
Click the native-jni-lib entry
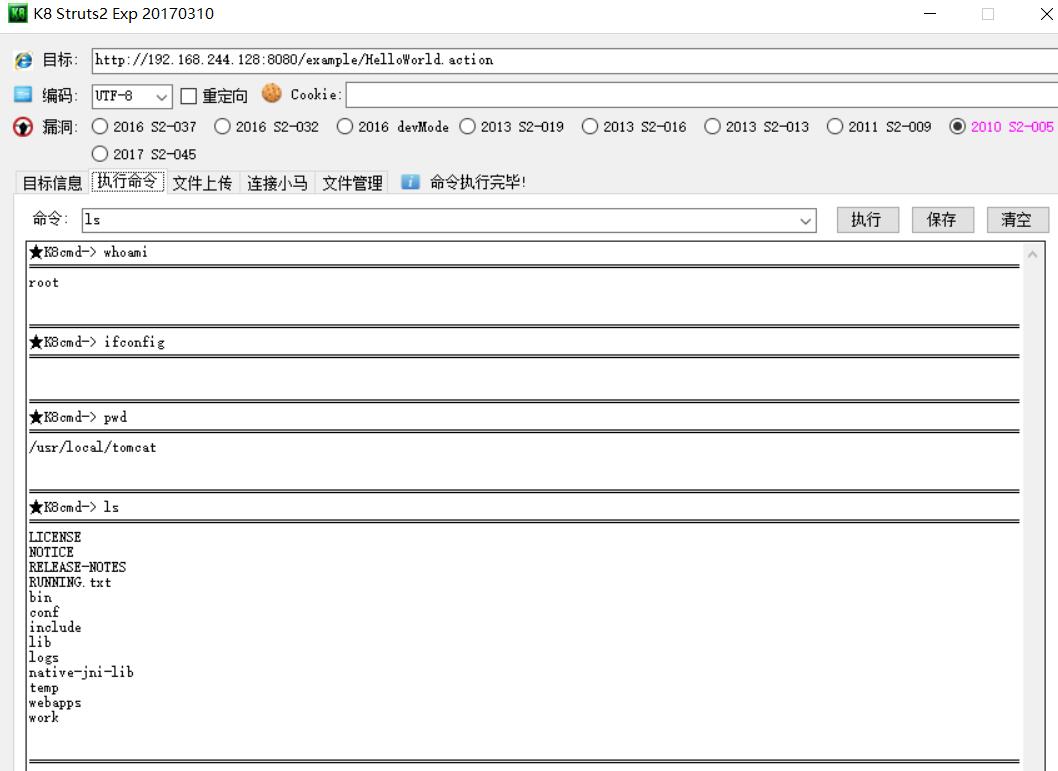click(81, 673)
